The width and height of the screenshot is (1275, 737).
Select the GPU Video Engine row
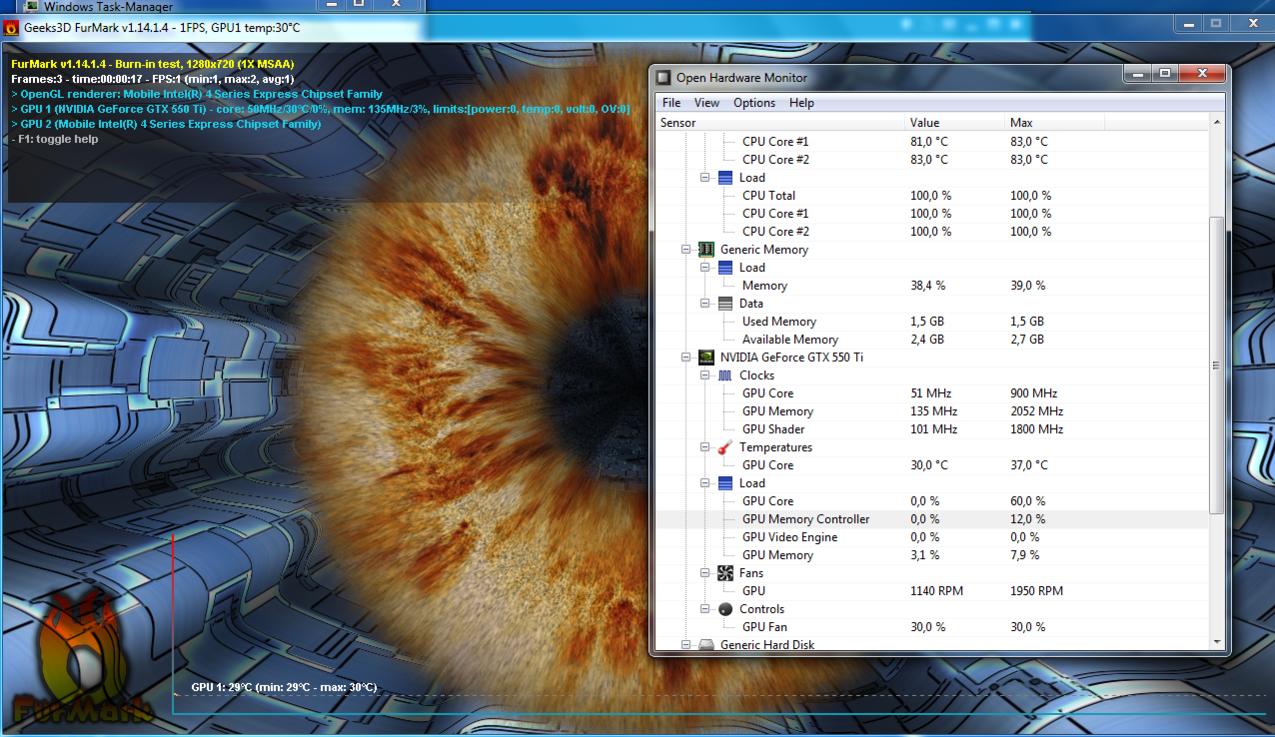tap(930, 538)
